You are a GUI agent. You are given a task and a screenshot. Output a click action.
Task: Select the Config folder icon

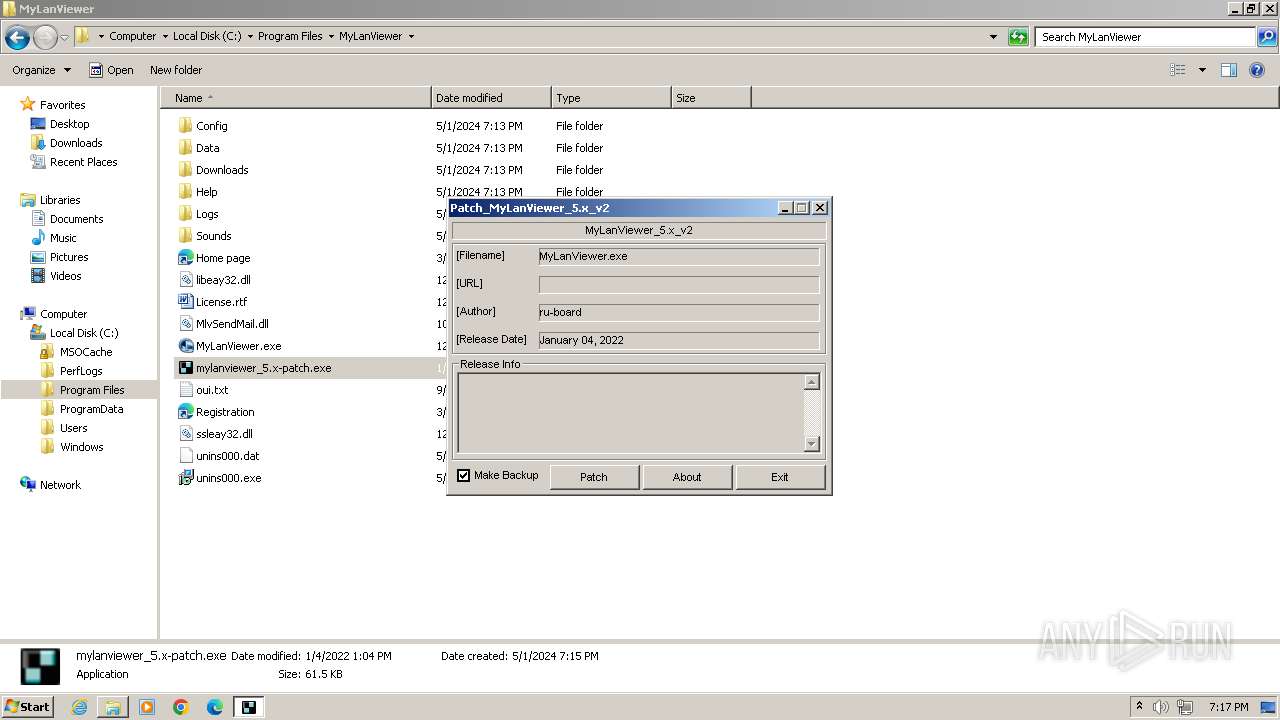tap(185, 126)
